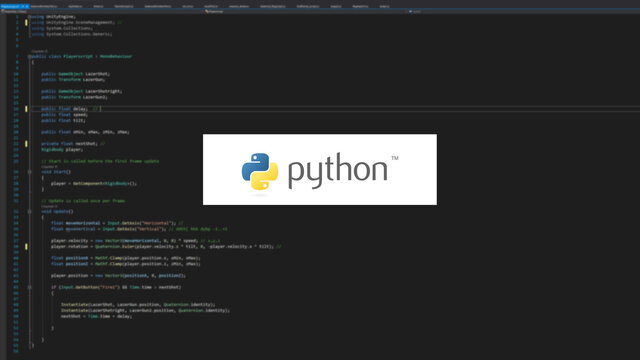Click the "float positionZ = Mathf.Clamp" line
This screenshot has height=360, width=640.
pyautogui.click(x=126, y=264)
